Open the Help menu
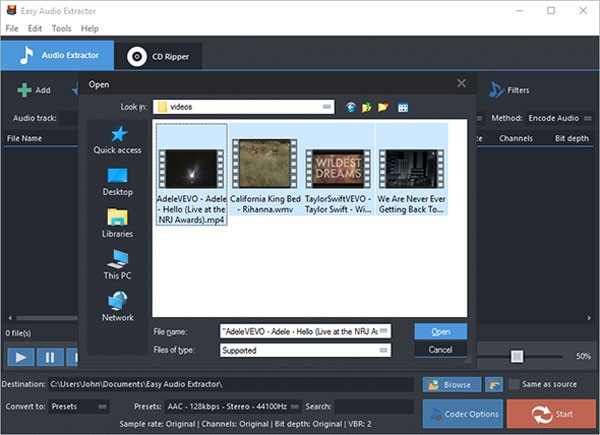Image resolution: width=600 pixels, height=435 pixels. pos(90,29)
